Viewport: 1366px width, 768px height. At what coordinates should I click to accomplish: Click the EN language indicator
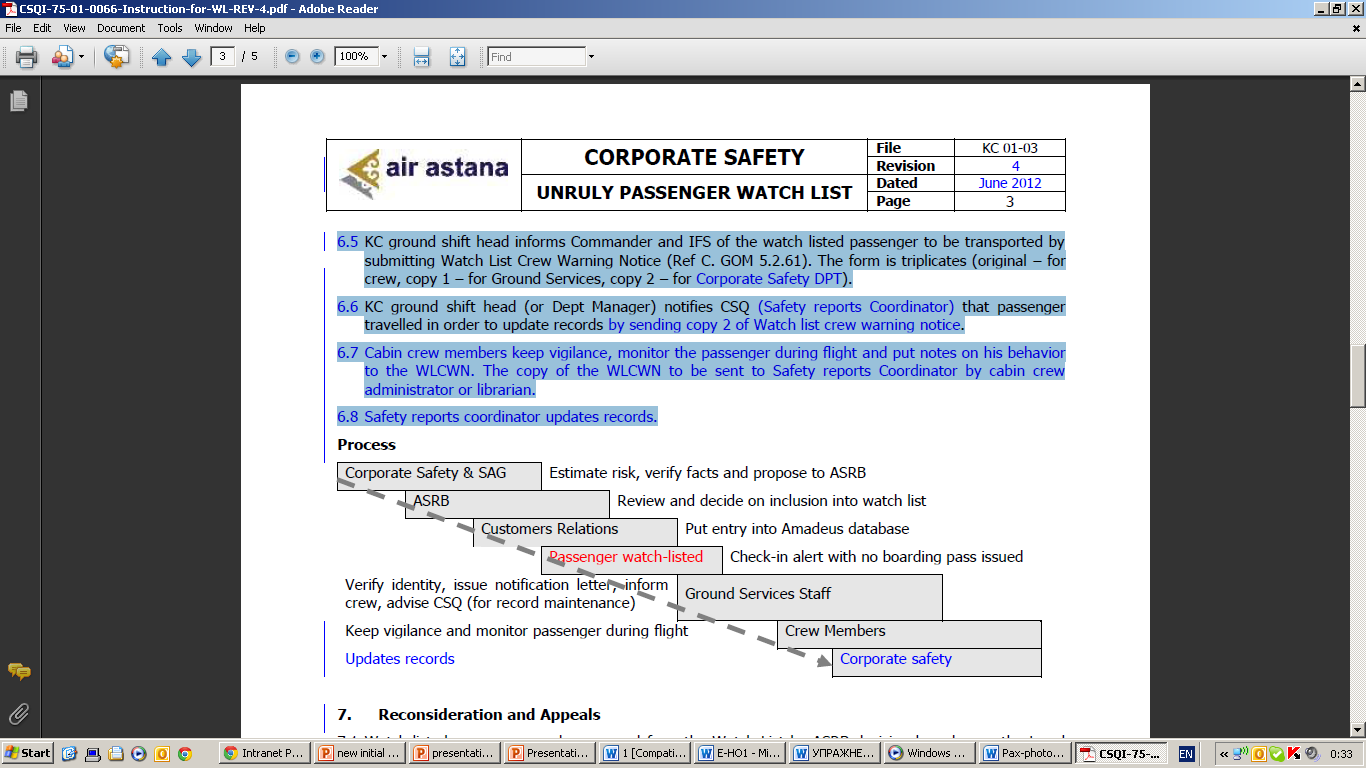click(1186, 753)
